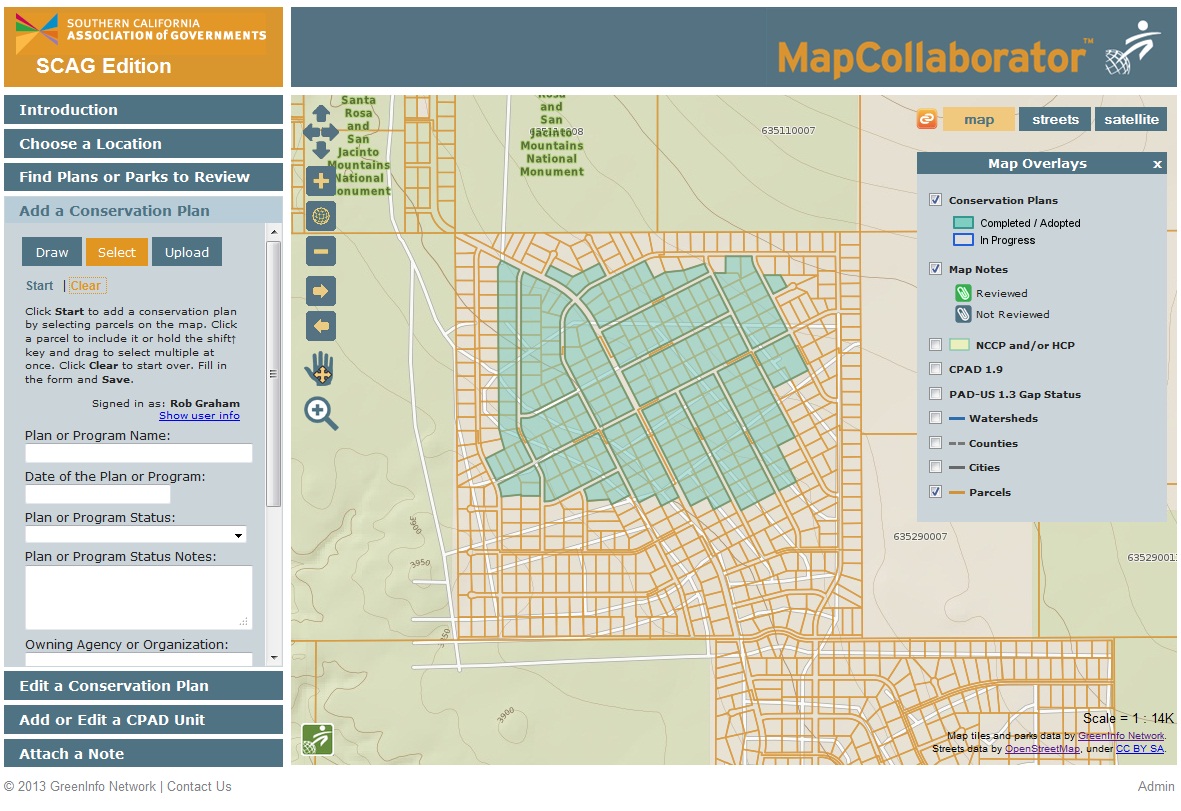The width and height of the screenshot is (1181, 811).
Task: Enable CPAD 1.9 overlay
Action: pyautogui.click(x=935, y=369)
